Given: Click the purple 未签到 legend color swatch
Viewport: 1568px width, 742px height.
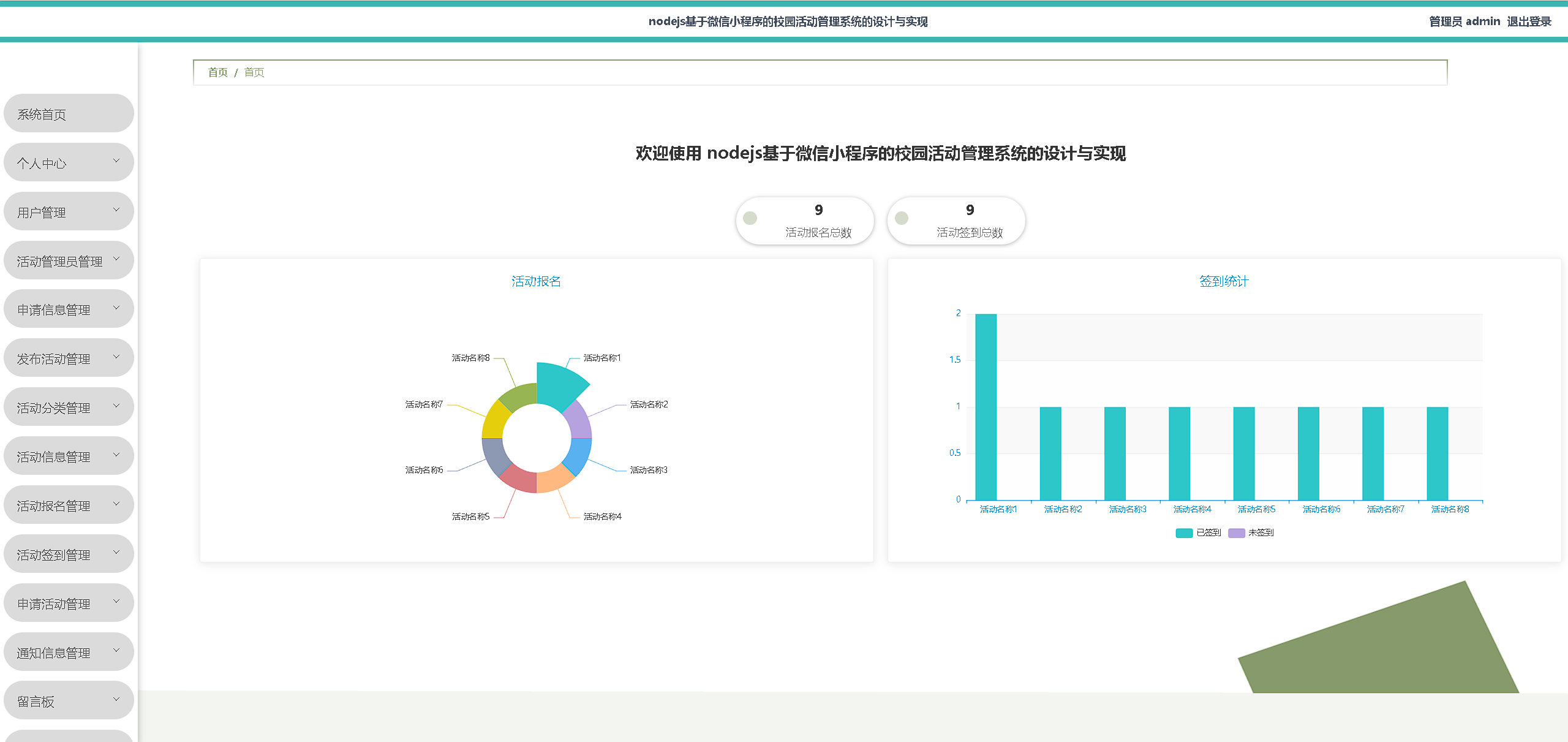Looking at the screenshot, I should (1236, 532).
